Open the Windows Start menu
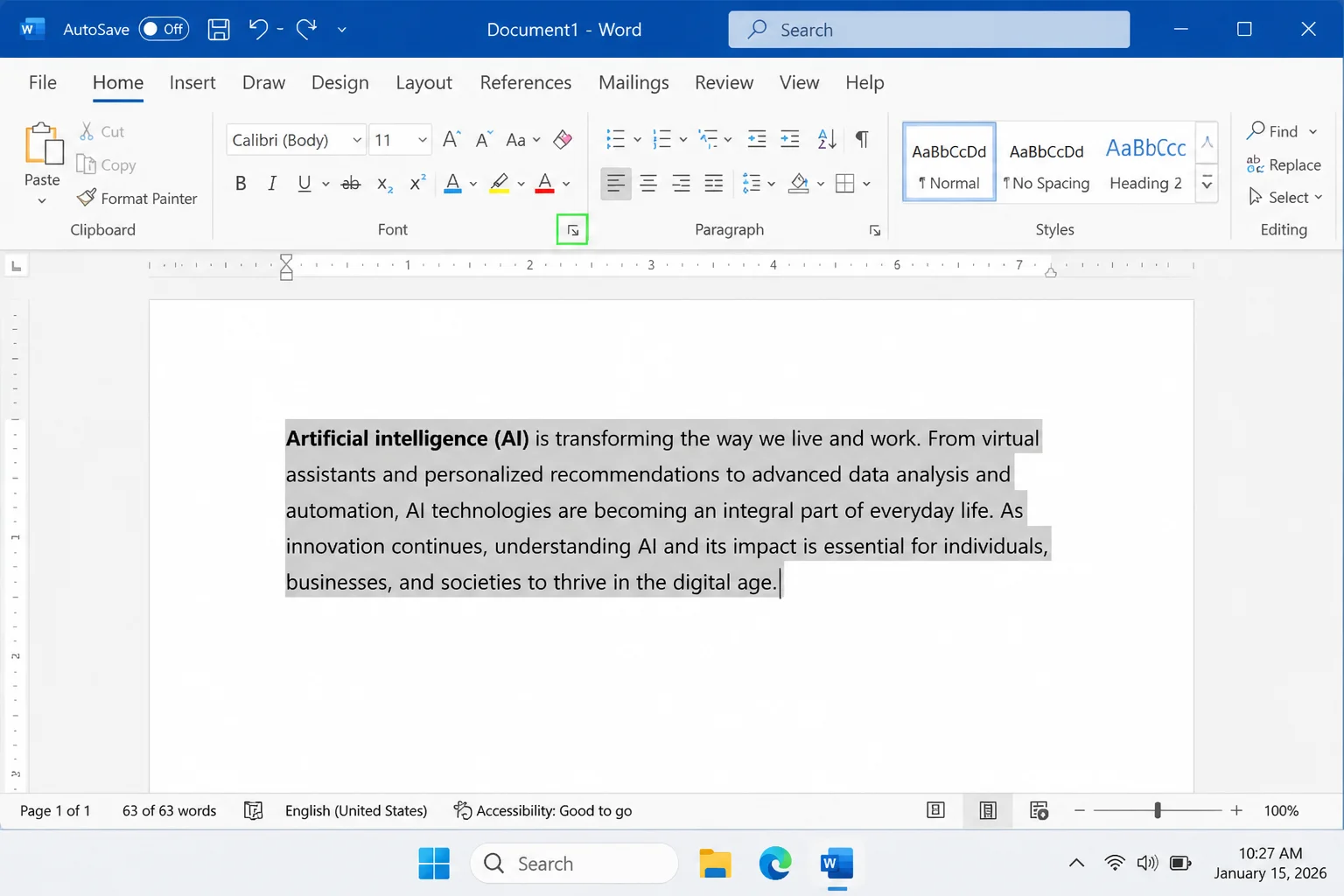The width and height of the screenshot is (1344, 896). coord(434,864)
